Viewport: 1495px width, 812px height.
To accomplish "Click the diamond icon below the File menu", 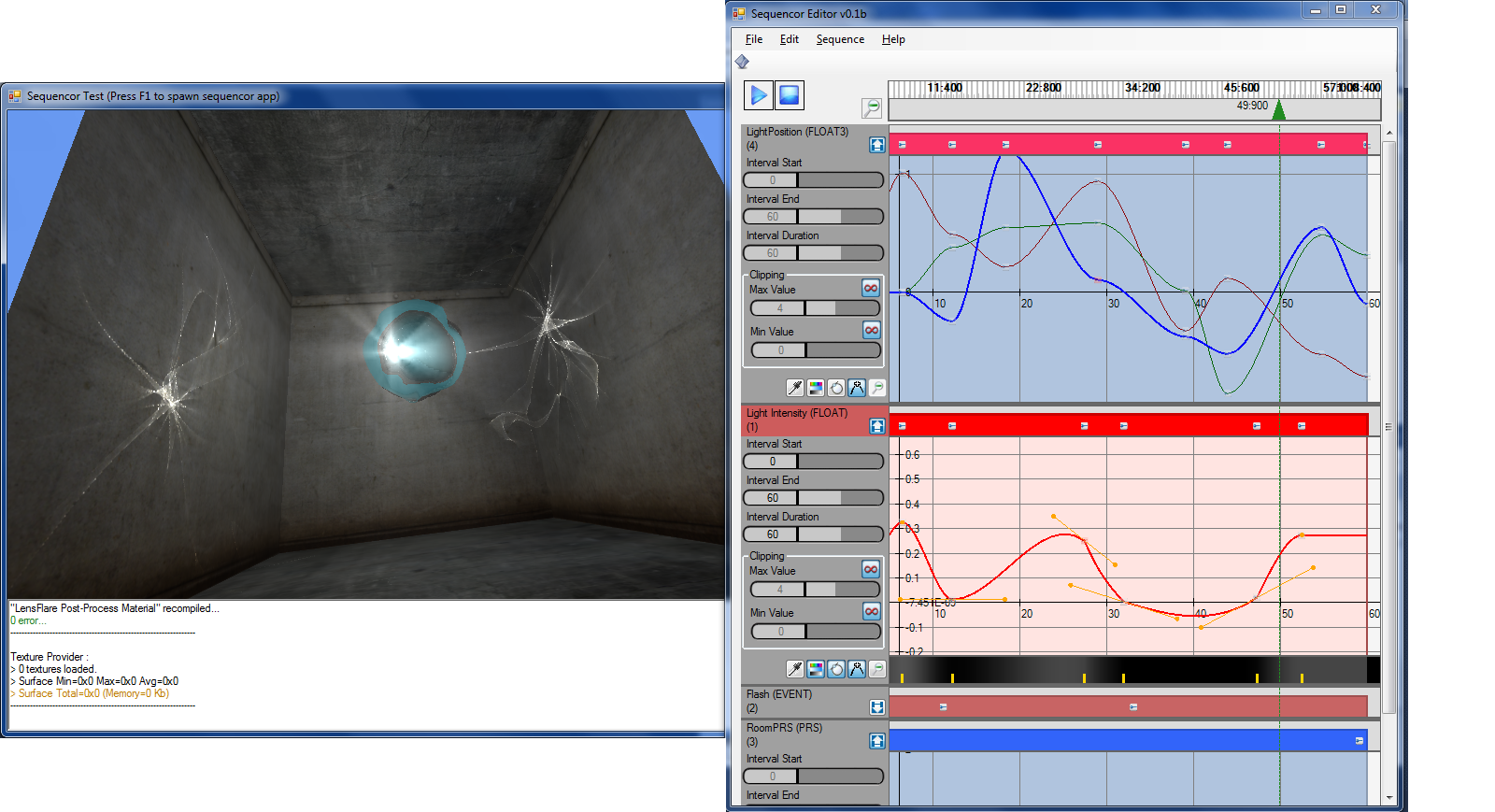I will coord(742,62).
